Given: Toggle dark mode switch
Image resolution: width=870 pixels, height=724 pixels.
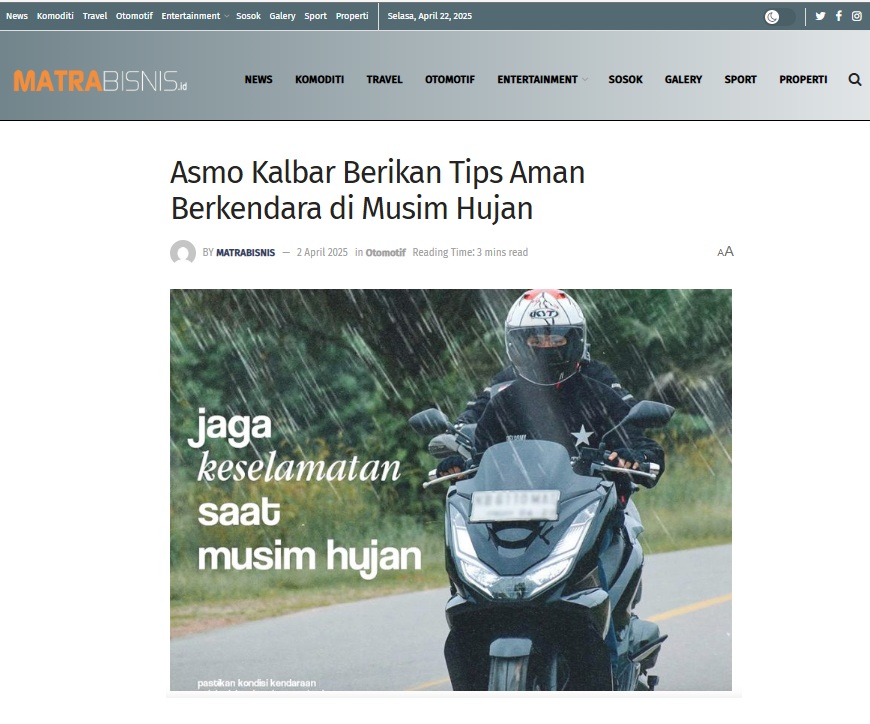Looking at the screenshot, I should point(779,17).
